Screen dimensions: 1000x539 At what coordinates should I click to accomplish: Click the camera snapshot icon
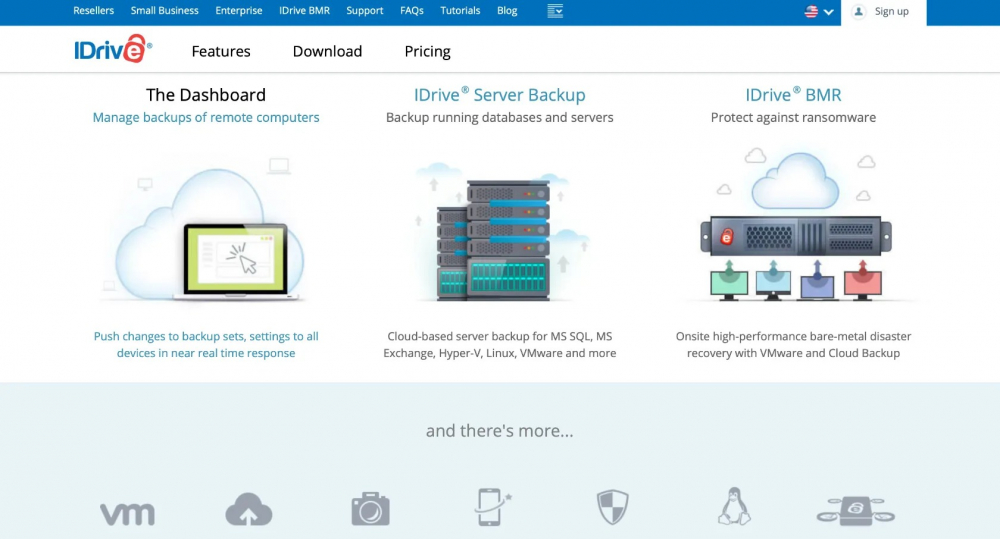coord(370,510)
